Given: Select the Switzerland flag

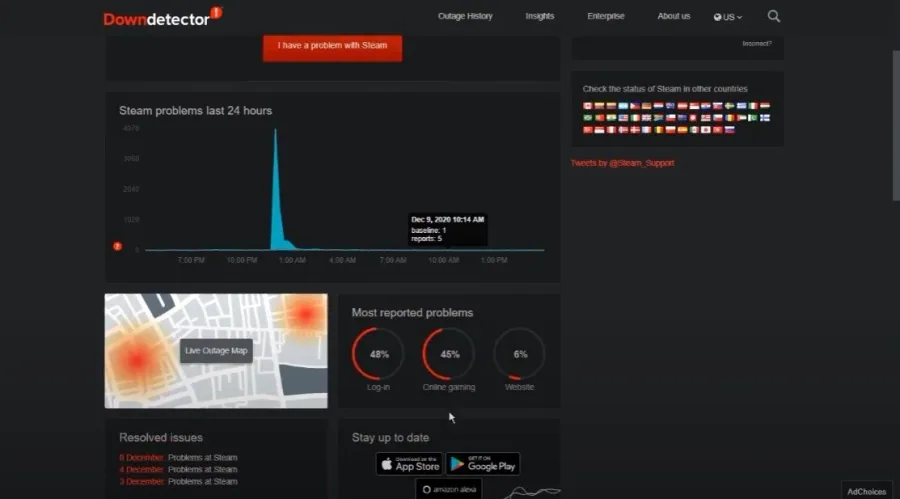Looking at the screenshot, I should (693, 118).
